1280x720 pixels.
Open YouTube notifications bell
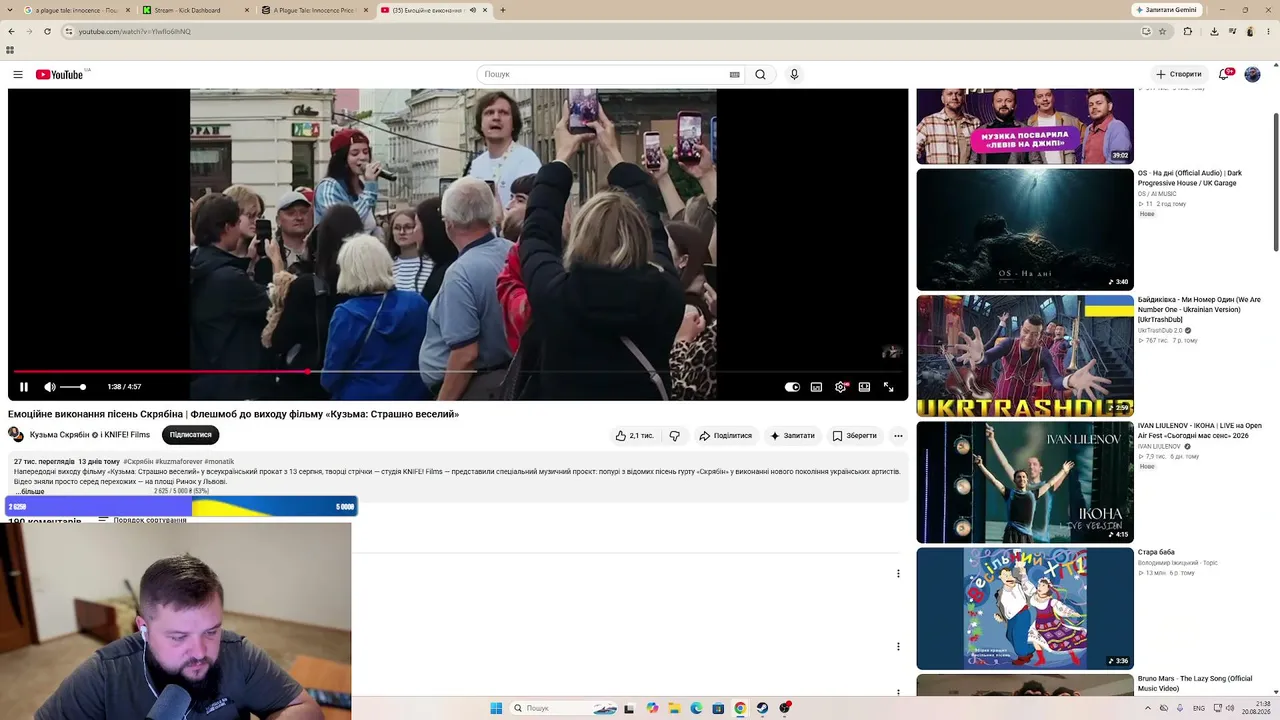coord(1223,74)
